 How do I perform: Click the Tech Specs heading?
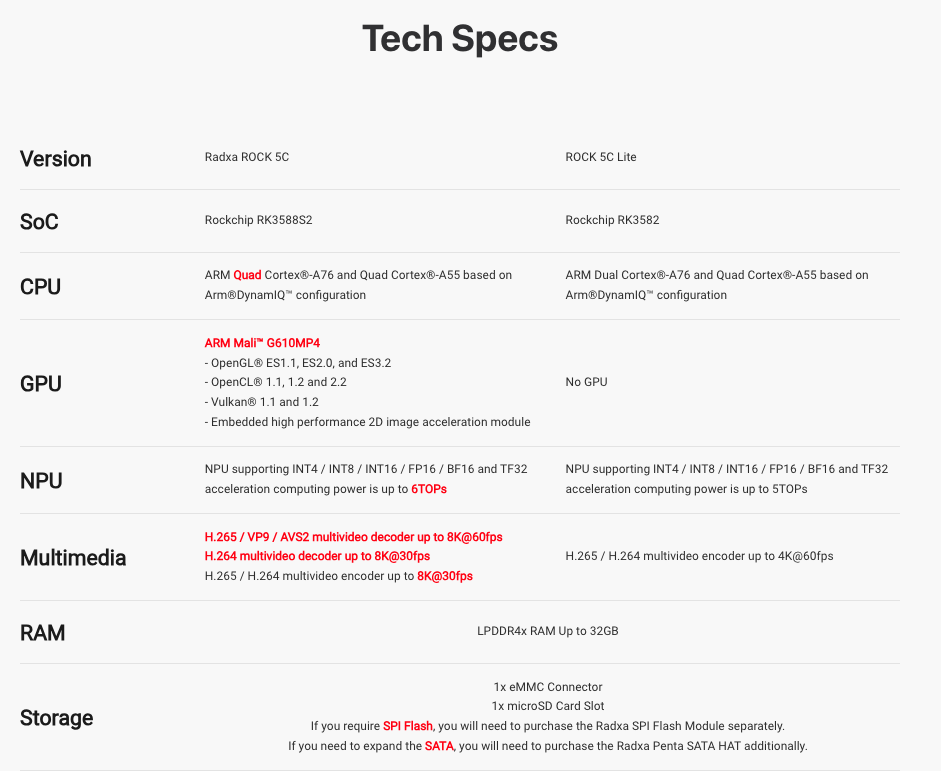point(460,39)
